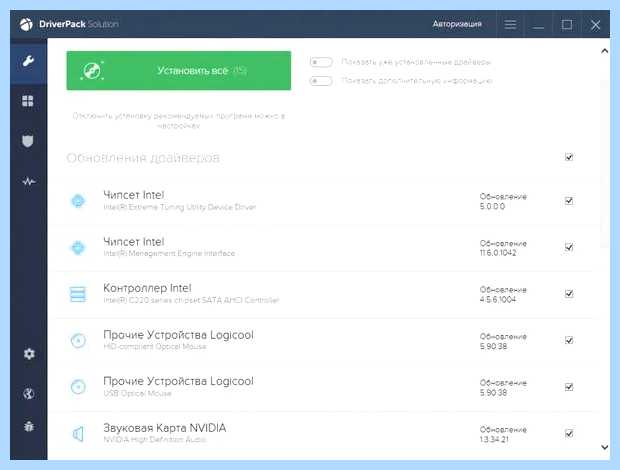Click the update version 5.0.0.0

pos(492,206)
